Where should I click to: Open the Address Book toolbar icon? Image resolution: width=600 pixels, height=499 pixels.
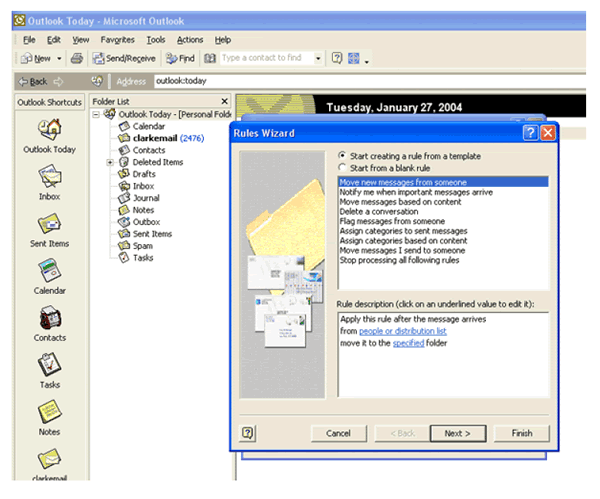coord(210,58)
